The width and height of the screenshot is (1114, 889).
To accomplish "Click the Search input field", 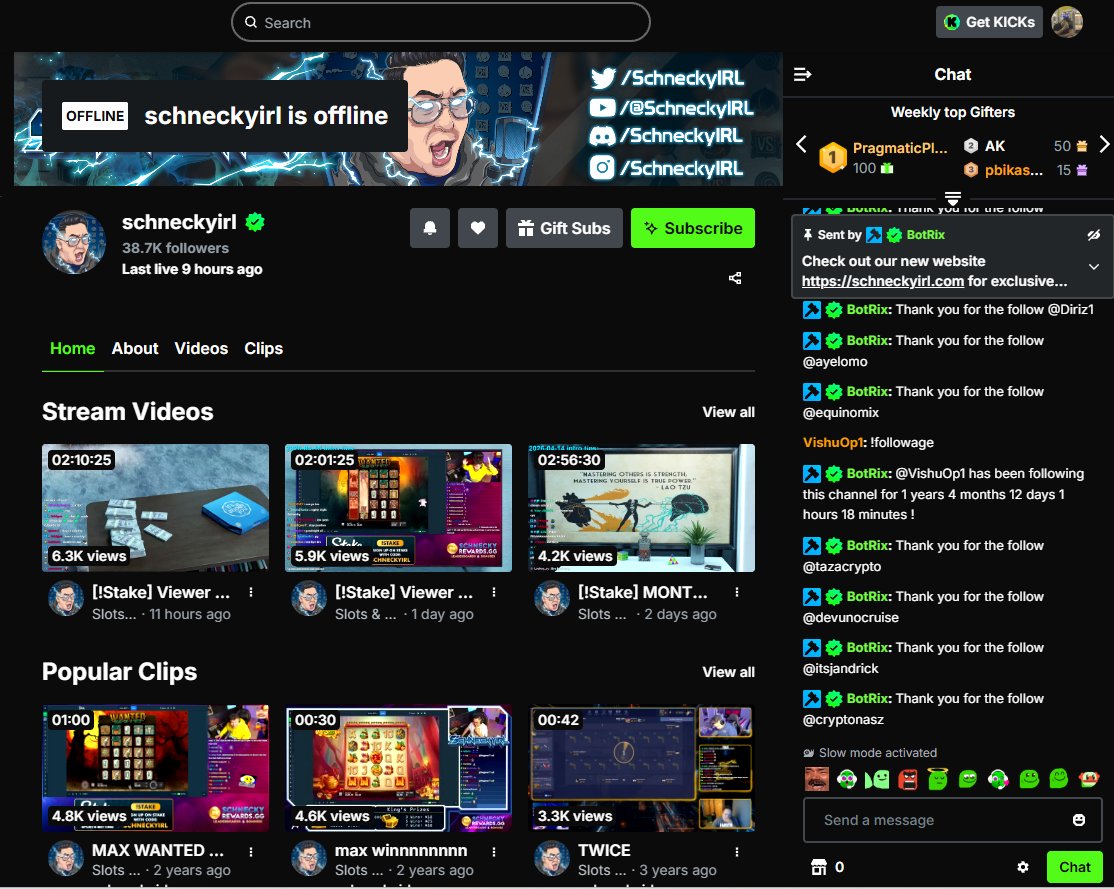I will tap(440, 22).
